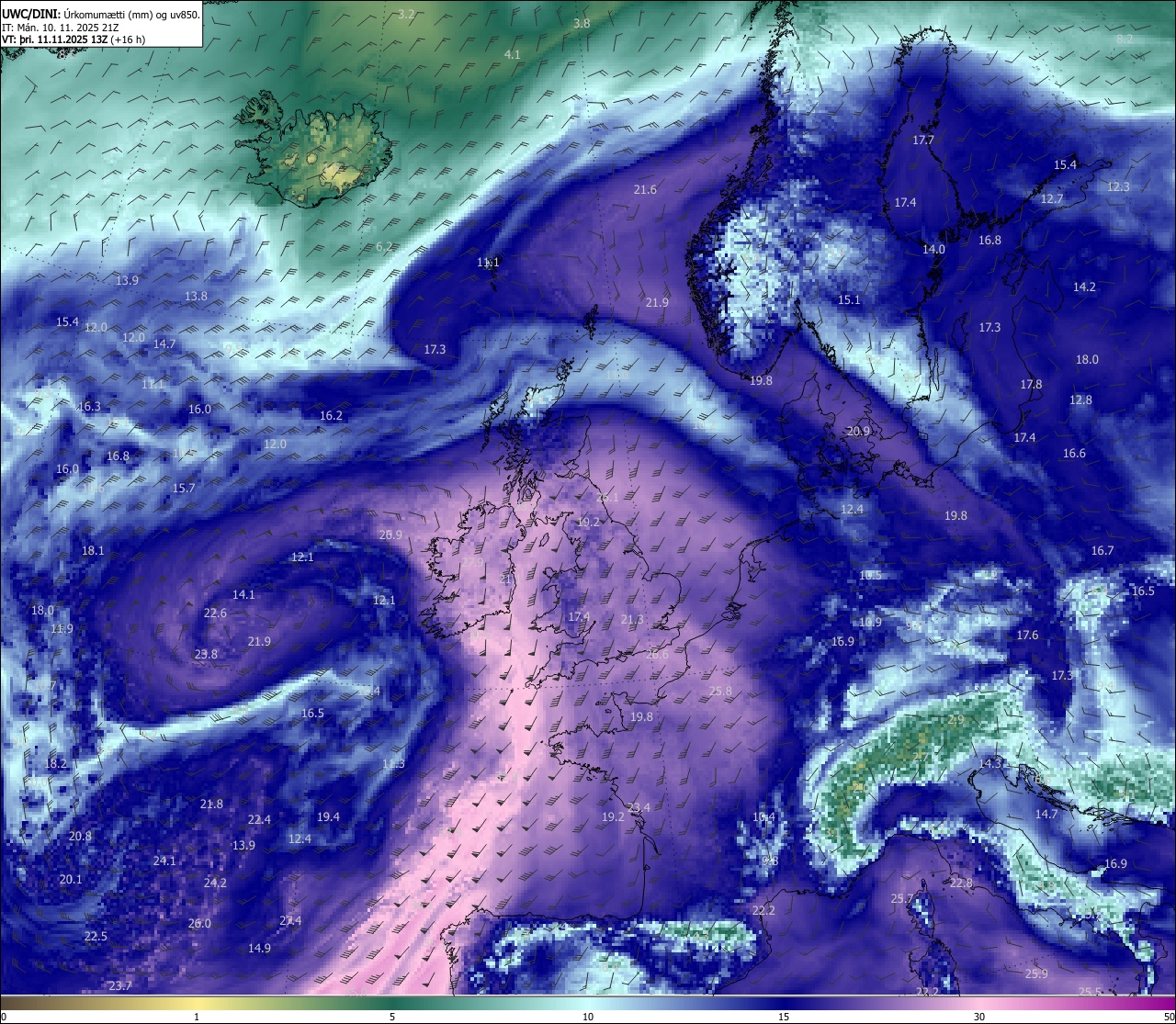Viewport: 1176px width, 1024px height.
Task: Click the 12.7 value over Finland
Action: click(x=1052, y=198)
